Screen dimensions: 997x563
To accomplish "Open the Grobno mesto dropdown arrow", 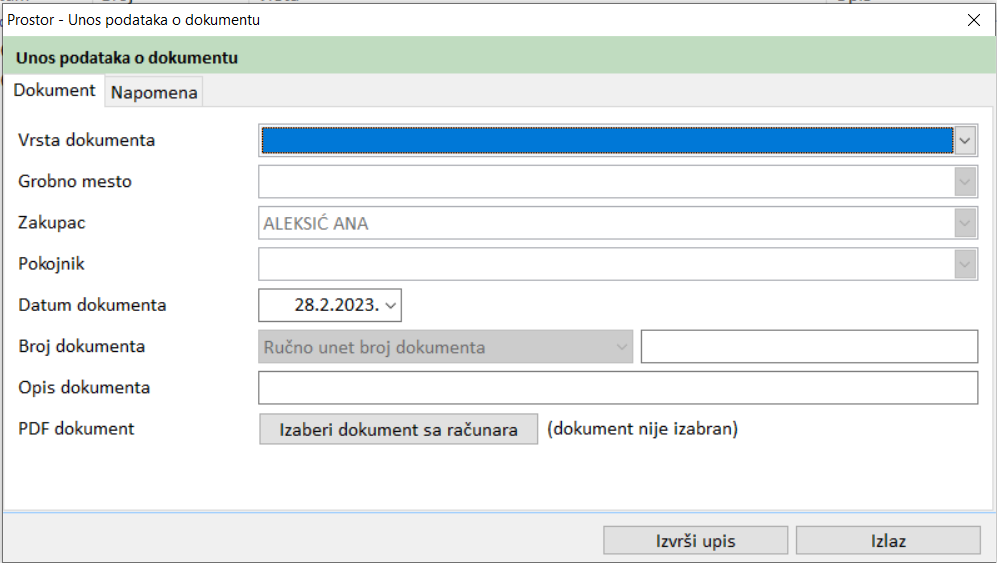I will click(x=964, y=182).
